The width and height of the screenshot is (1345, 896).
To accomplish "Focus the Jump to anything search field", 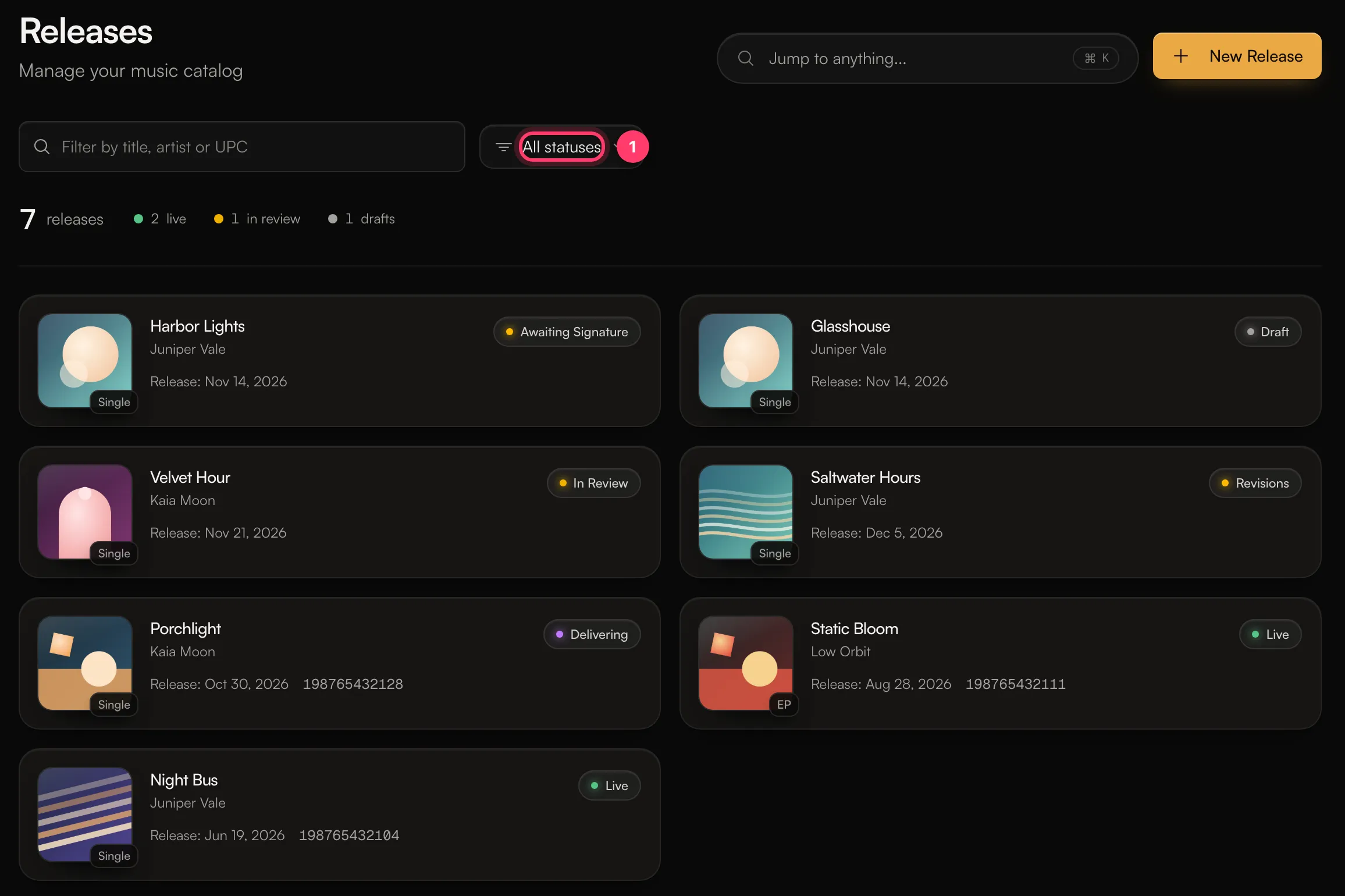I will coord(927,58).
